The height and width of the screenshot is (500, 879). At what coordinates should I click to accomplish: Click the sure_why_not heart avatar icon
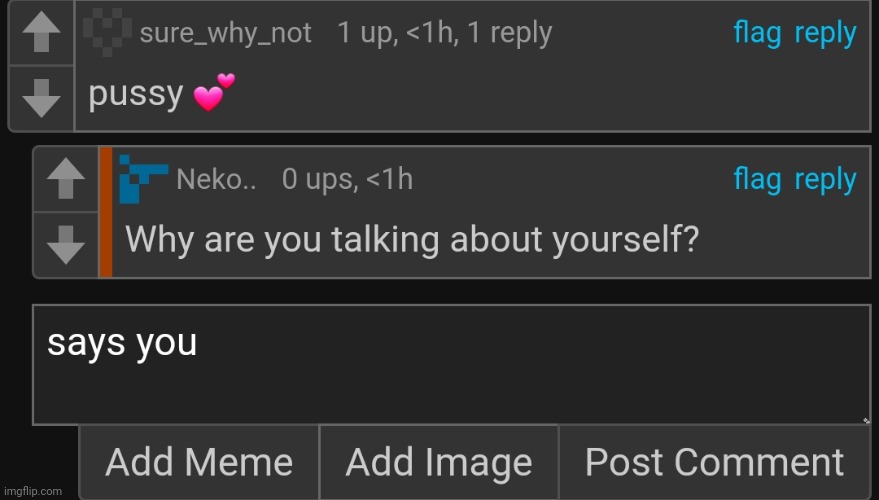(108, 33)
